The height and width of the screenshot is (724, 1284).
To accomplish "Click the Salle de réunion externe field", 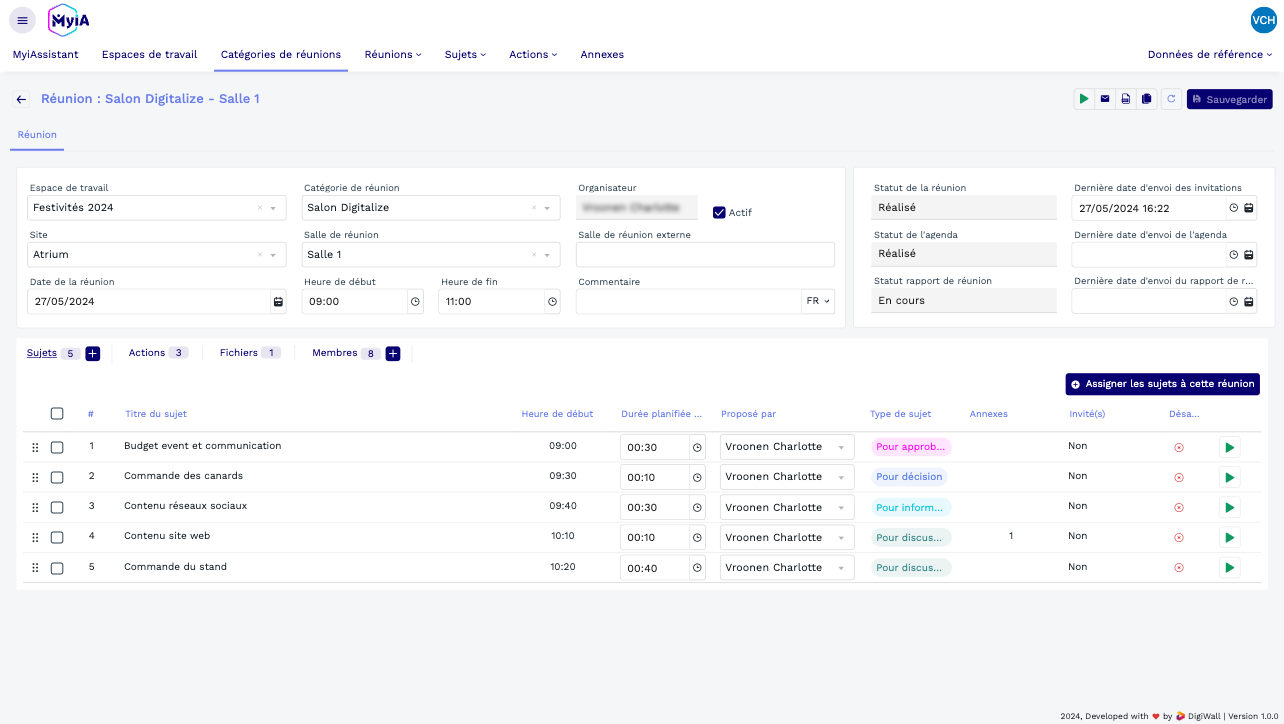I will tap(705, 255).
